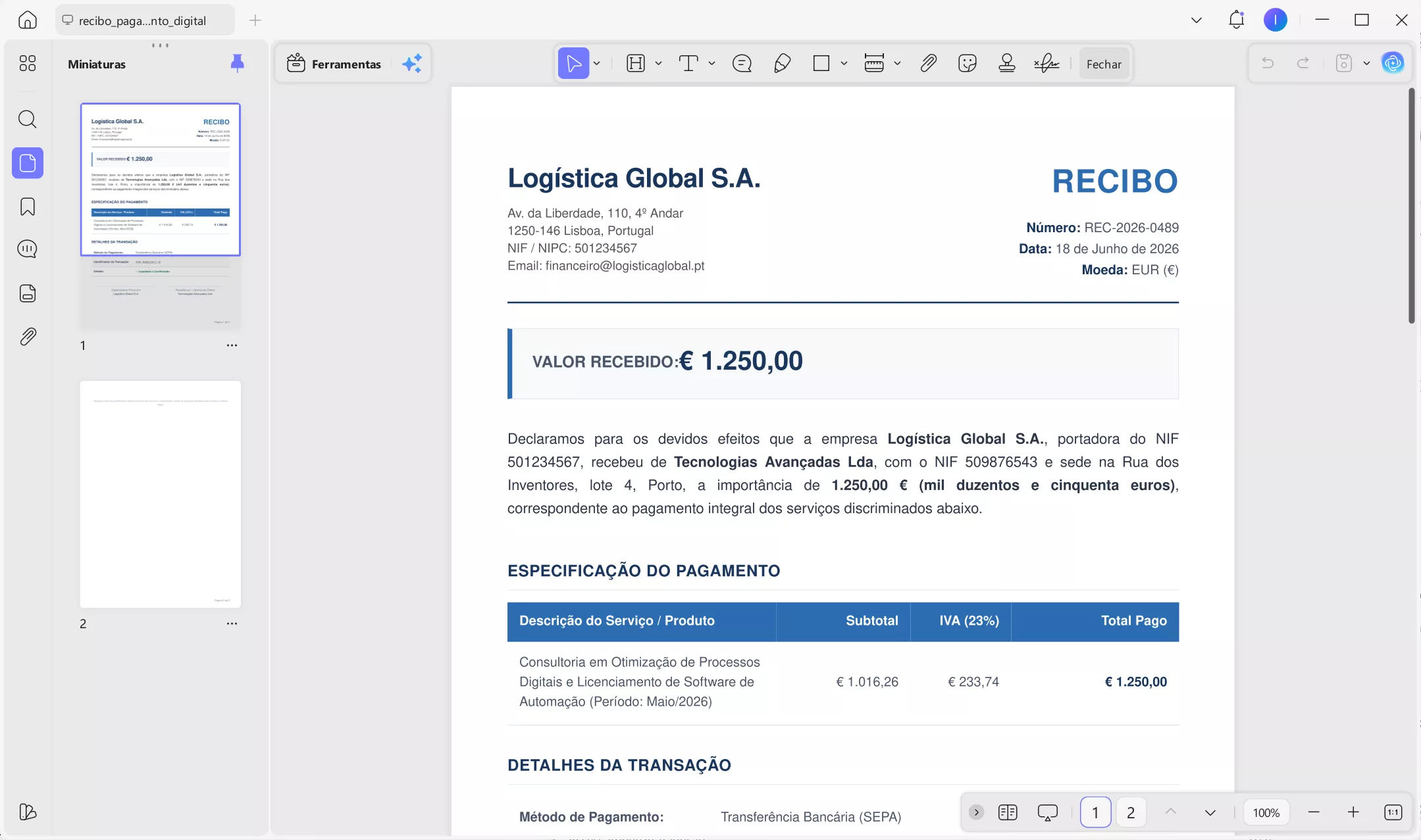Open more options for page 2 thumbnail
1421x840 pixels.
pos(232,624)
